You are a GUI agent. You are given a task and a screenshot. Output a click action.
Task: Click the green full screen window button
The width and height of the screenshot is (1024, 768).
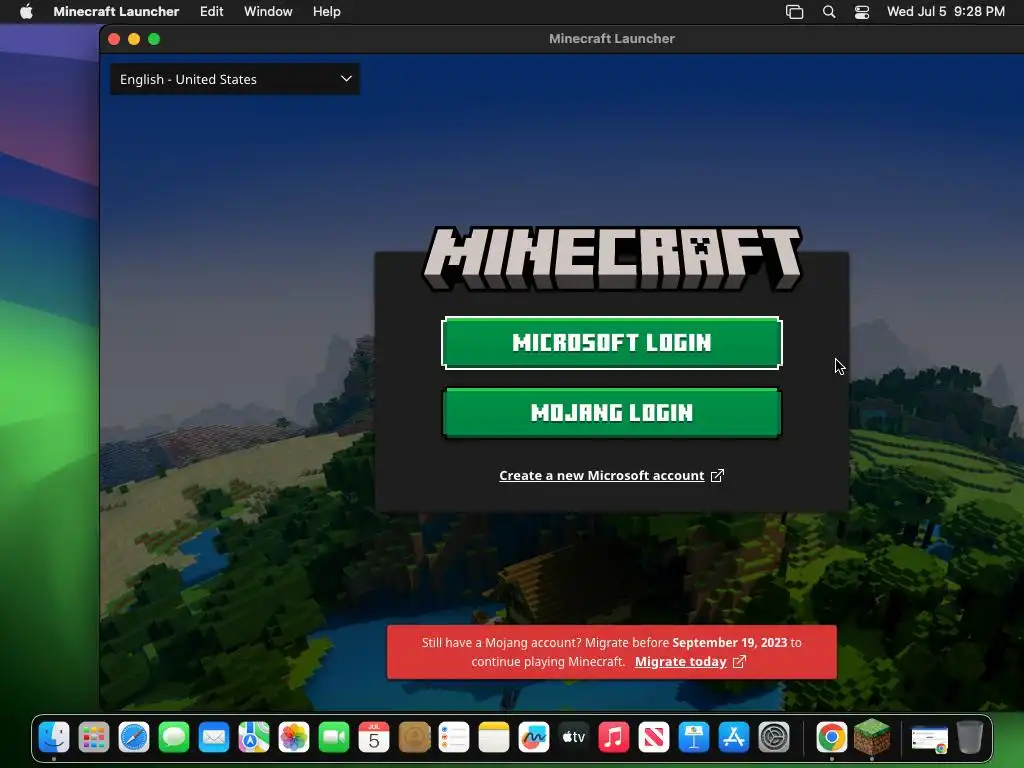click(154, 39)
